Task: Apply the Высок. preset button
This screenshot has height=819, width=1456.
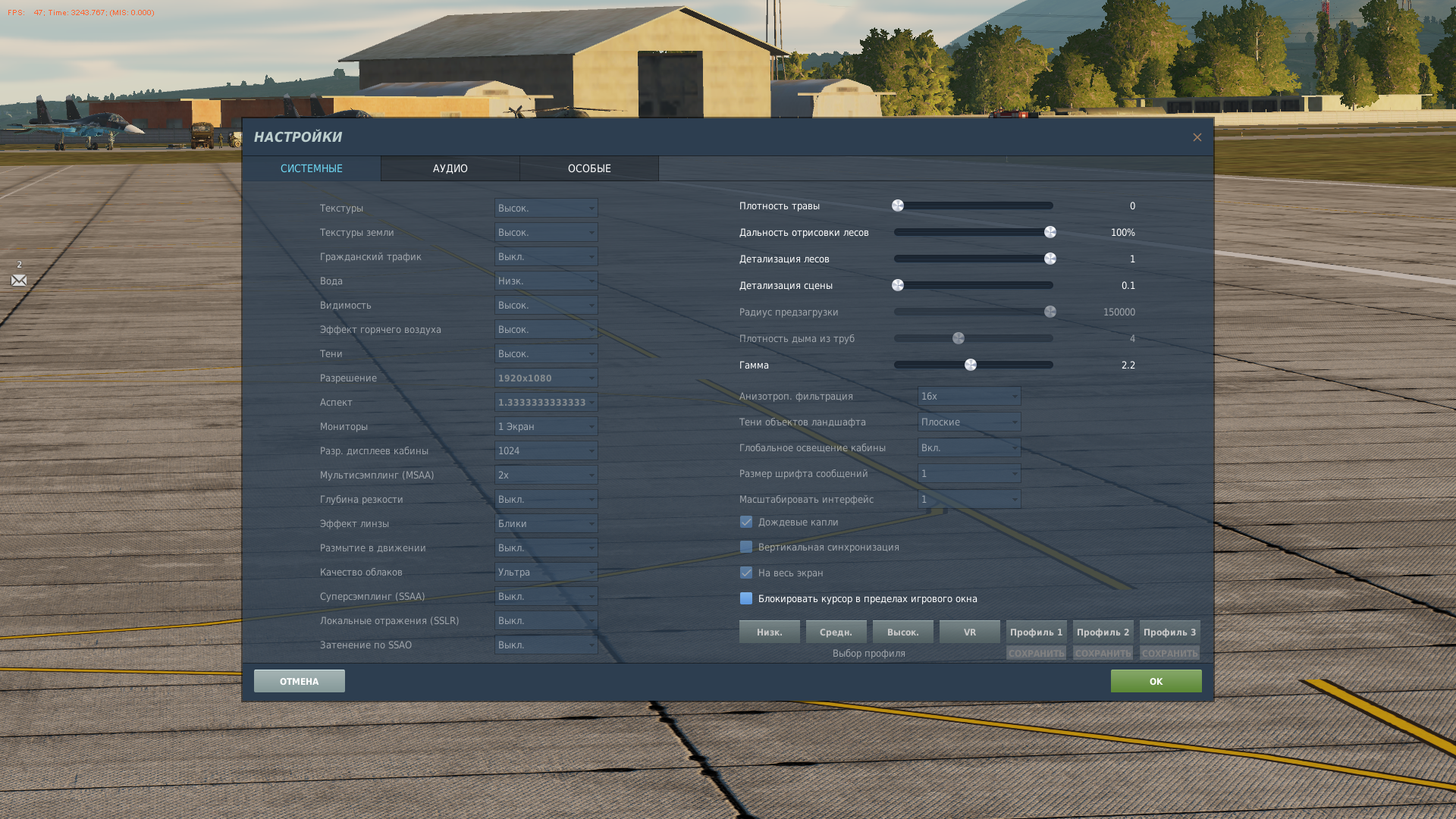Action: pos(903,632)
